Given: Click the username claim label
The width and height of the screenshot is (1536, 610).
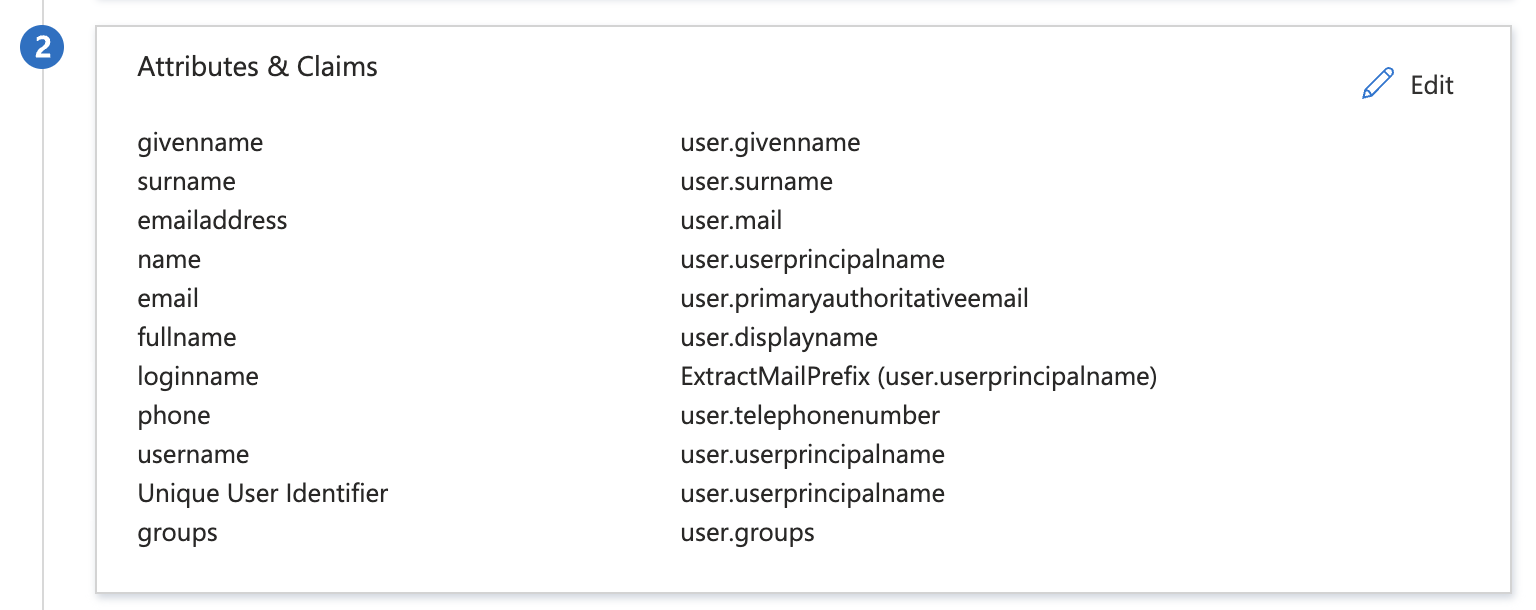Looking at the screenshot, I should coord(193,455).
